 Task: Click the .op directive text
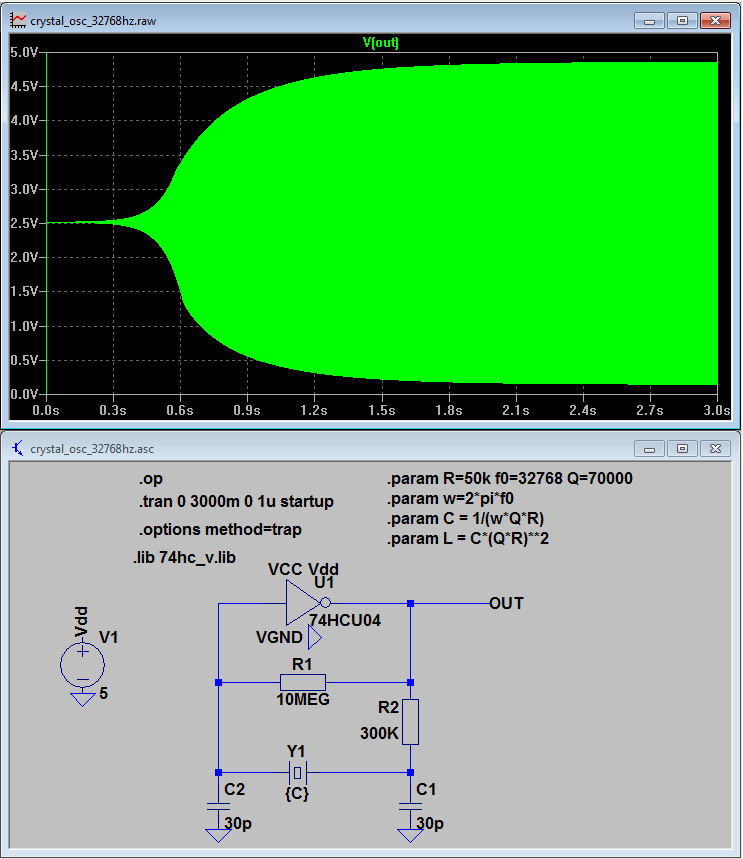151,479
